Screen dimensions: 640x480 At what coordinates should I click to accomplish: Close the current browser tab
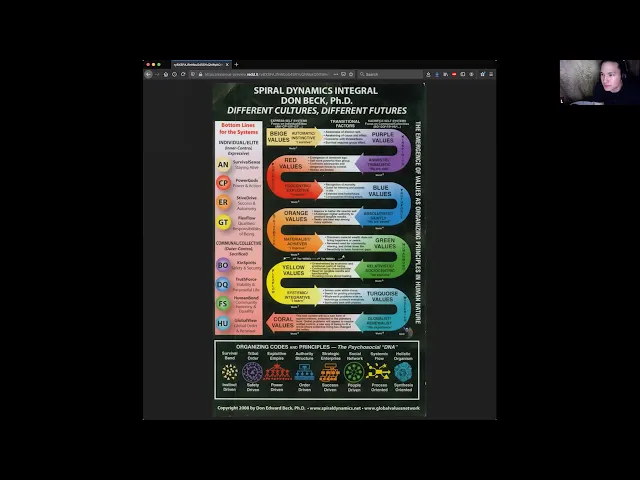pos(227,64)
